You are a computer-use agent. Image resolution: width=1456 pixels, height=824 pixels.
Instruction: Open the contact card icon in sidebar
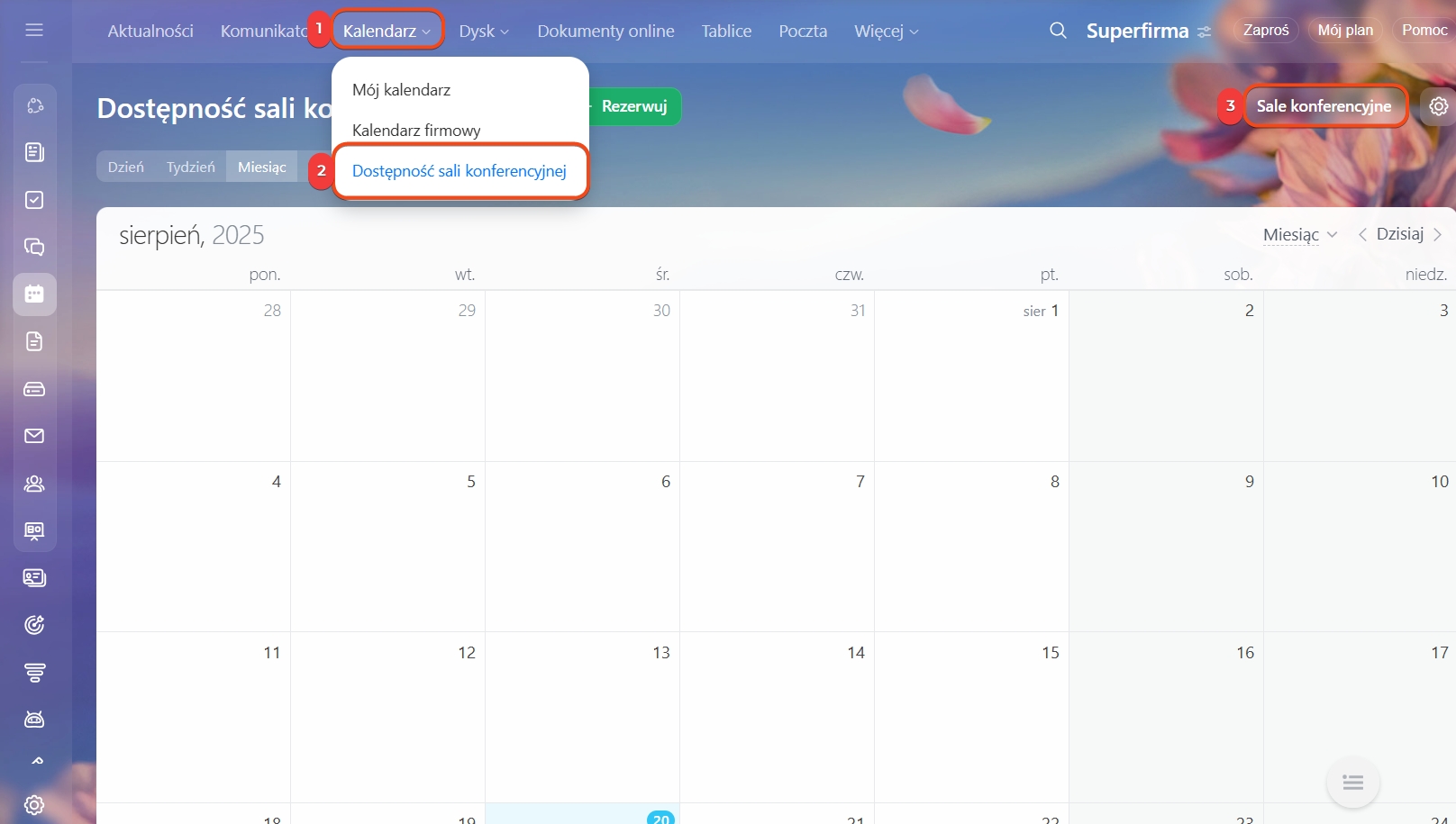coord(34,578)
